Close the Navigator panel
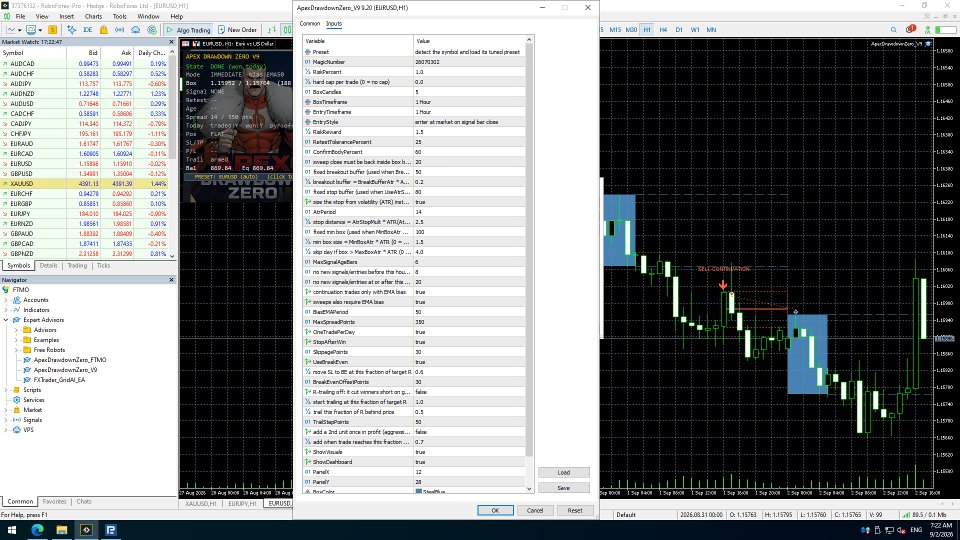 click(171, 280)
